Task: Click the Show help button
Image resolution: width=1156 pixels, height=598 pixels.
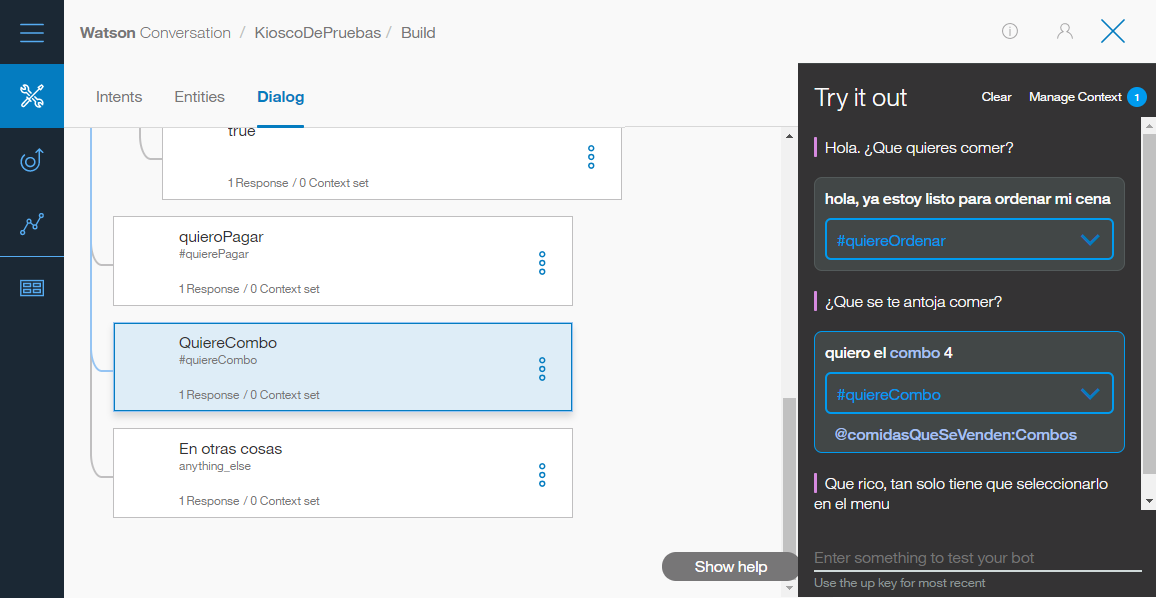Action: tap(731, 566)
